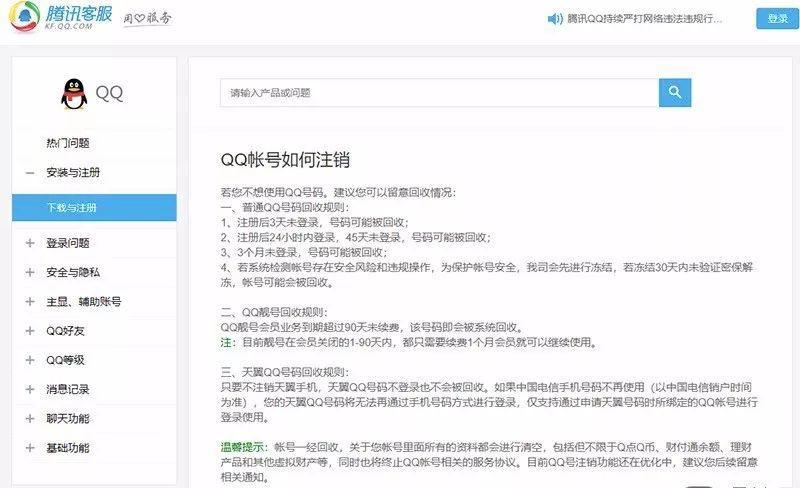
Task: Select 安装与注册 menu label
Action: [73, 173]
